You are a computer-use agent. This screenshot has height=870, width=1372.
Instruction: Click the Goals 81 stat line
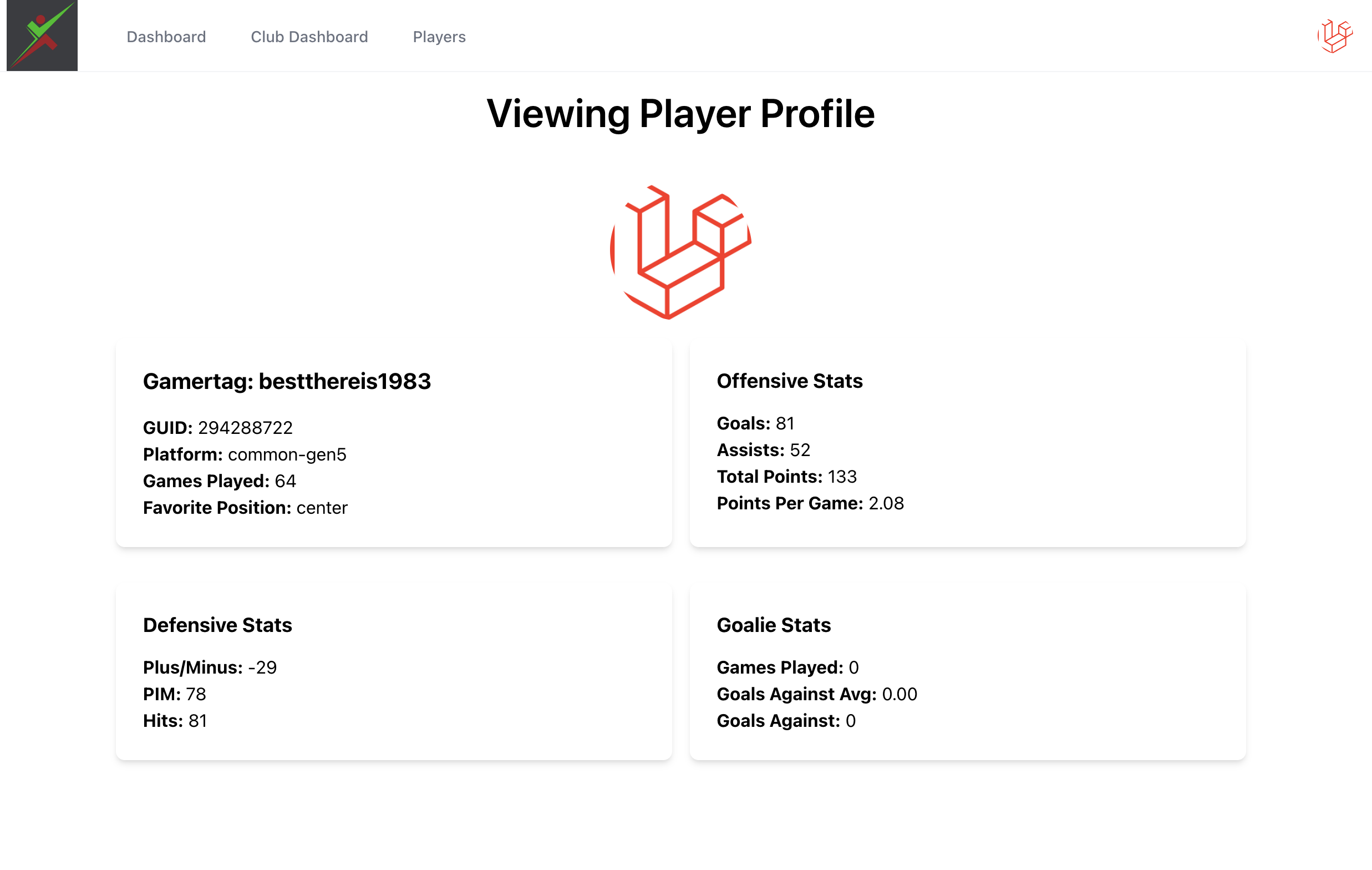(x=755, y=423)
